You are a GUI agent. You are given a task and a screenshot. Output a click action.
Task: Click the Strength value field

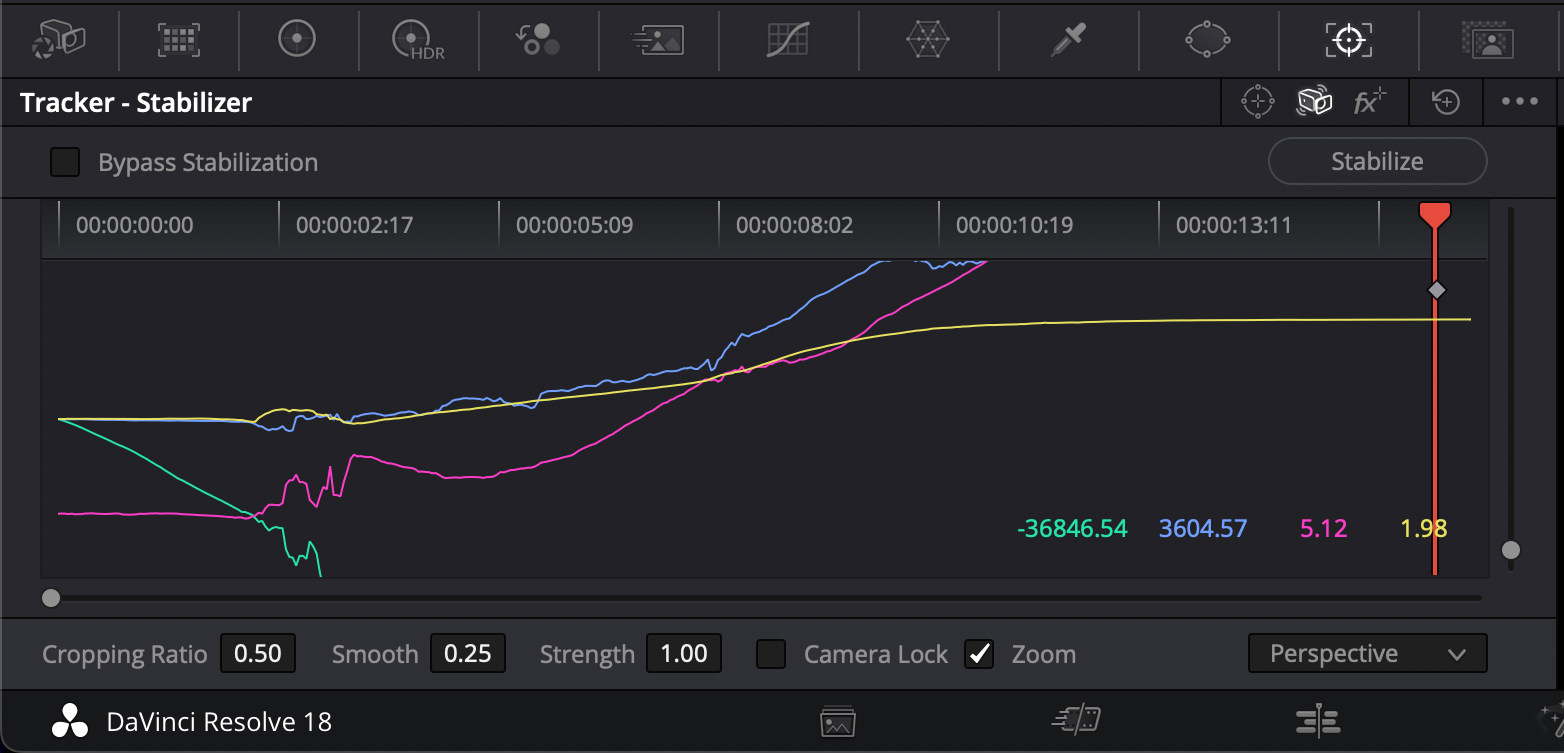point(684,654)
